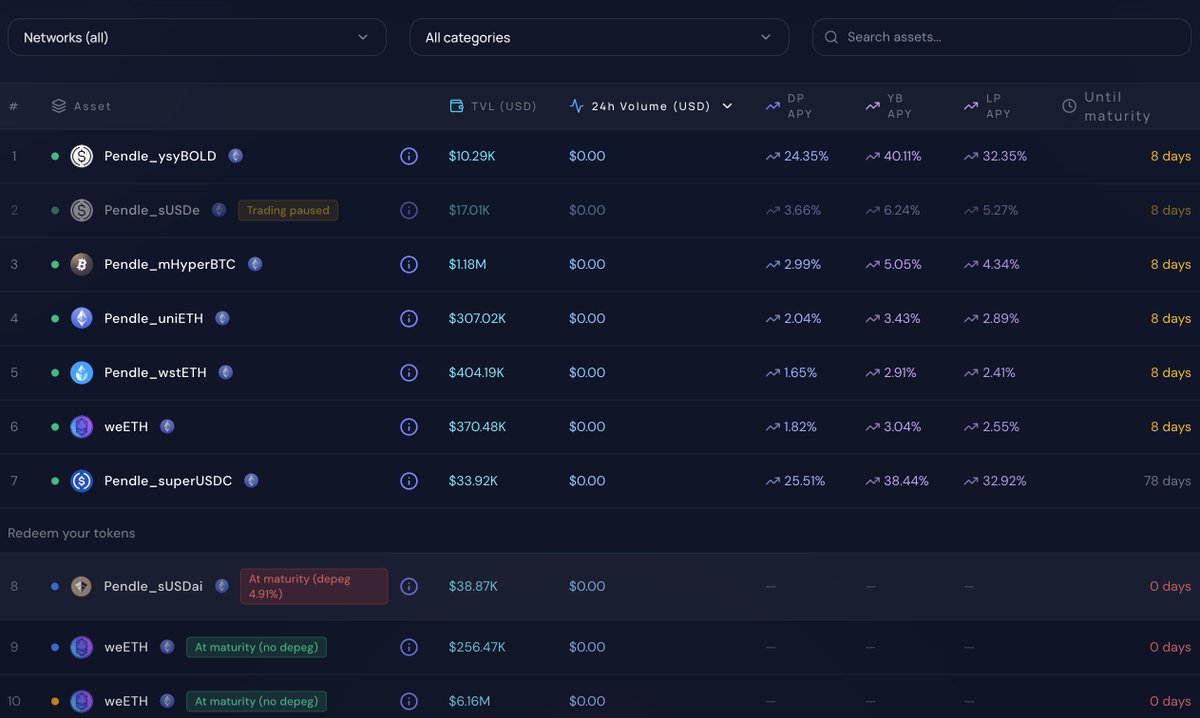Viewport: 1200px width, 718px height.
Task: Click the At maturity depeg 4.91% badge
Action: coord(314,586)
